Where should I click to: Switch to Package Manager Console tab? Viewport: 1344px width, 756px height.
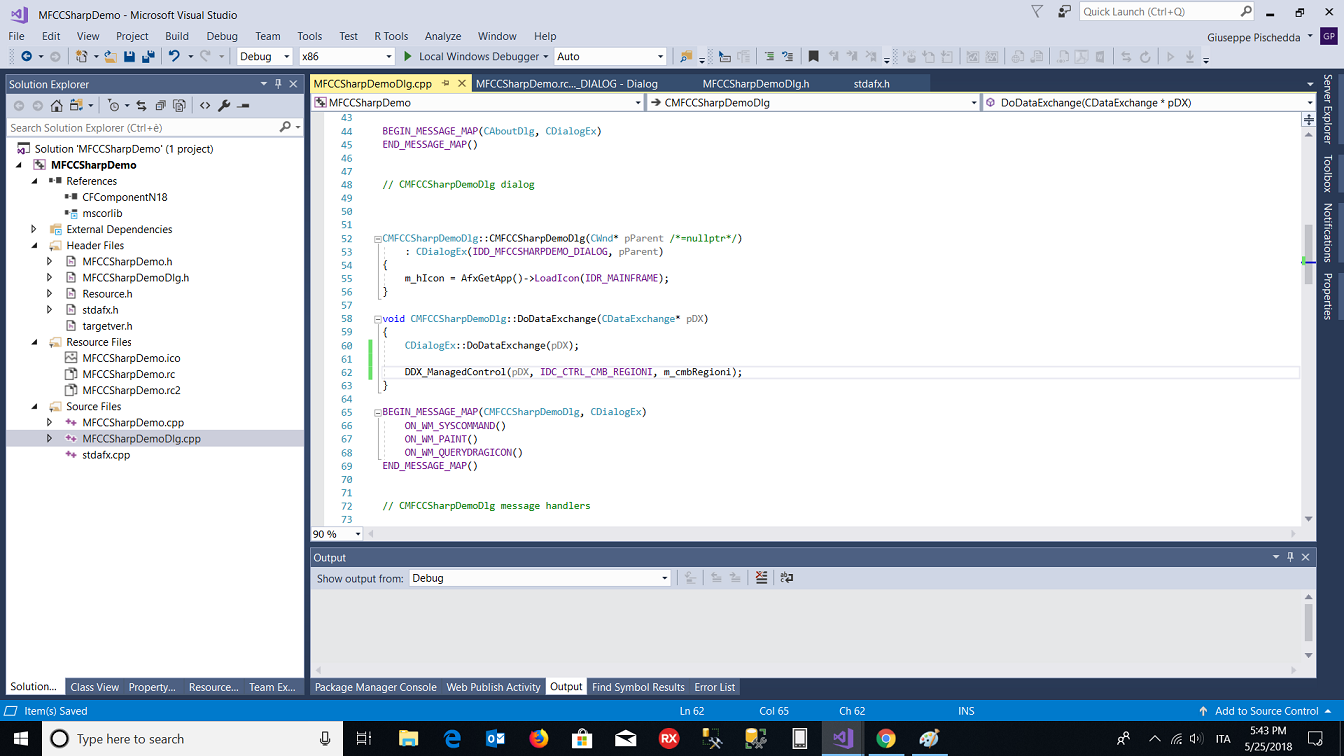[375, 687]
